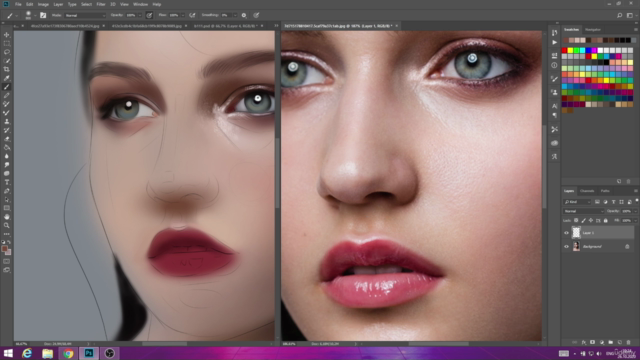The width and height of the screenshot is (640, 360).
Task: Select the Quick Selection tool
Action: [x=7, y=61]
